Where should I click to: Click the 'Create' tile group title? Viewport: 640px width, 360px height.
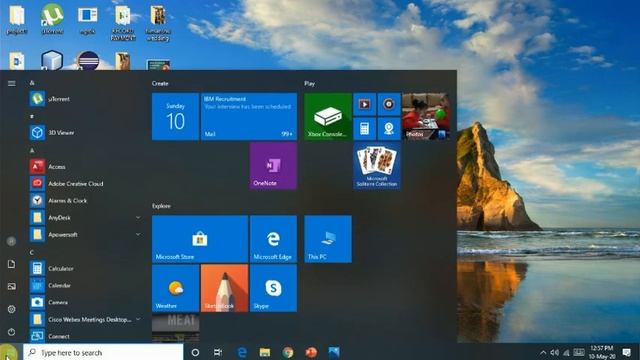click(160, 83)
